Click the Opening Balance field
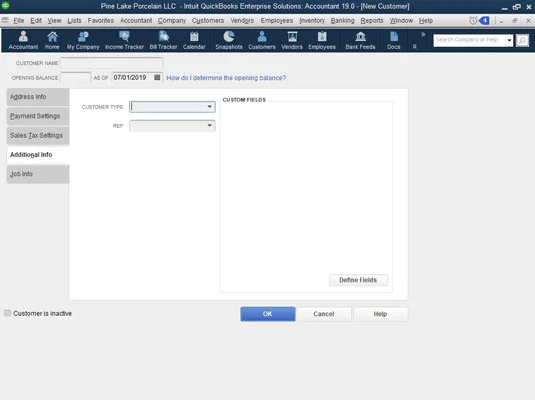 click(75, 78)
